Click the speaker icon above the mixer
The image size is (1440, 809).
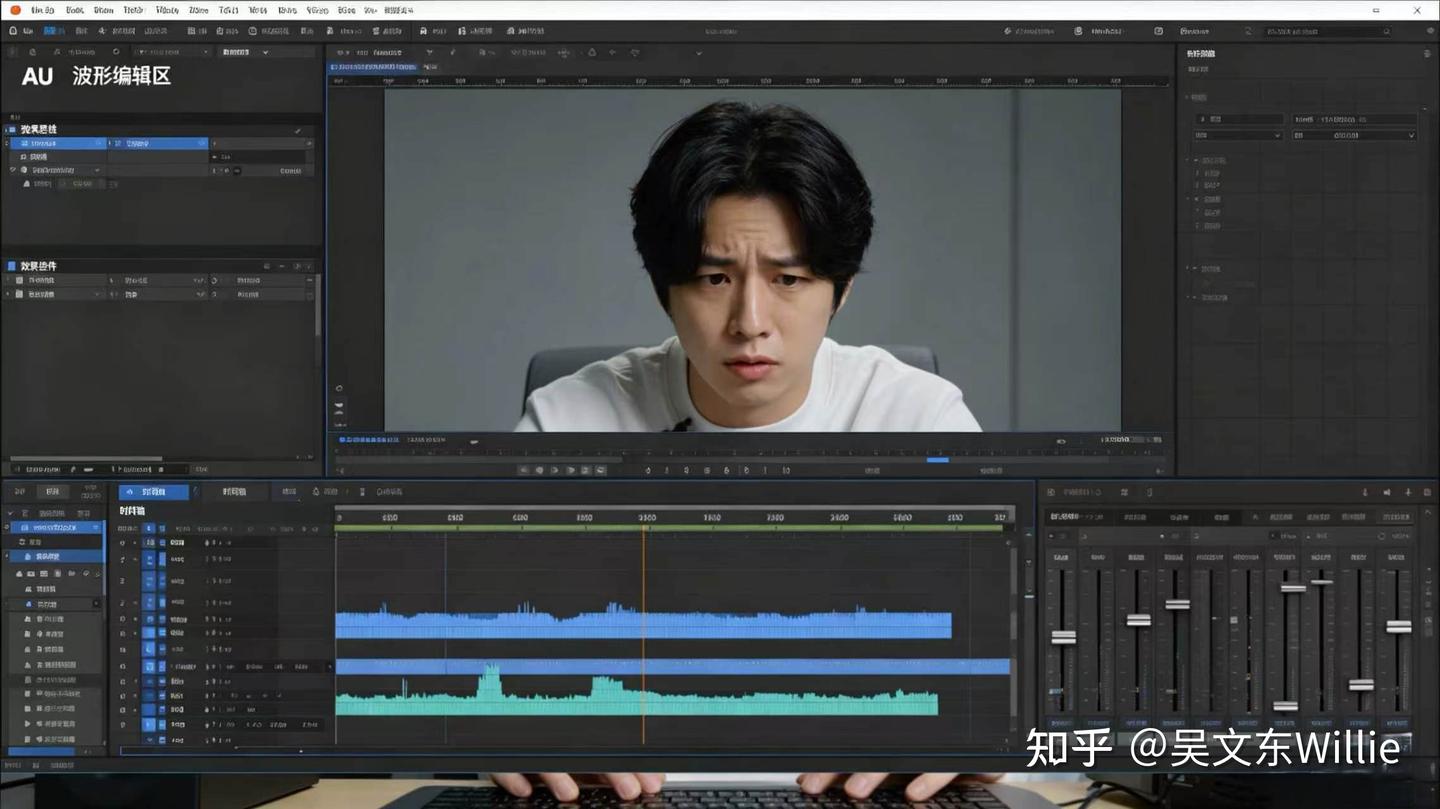pyautogui.click(x=1387, y=492)
